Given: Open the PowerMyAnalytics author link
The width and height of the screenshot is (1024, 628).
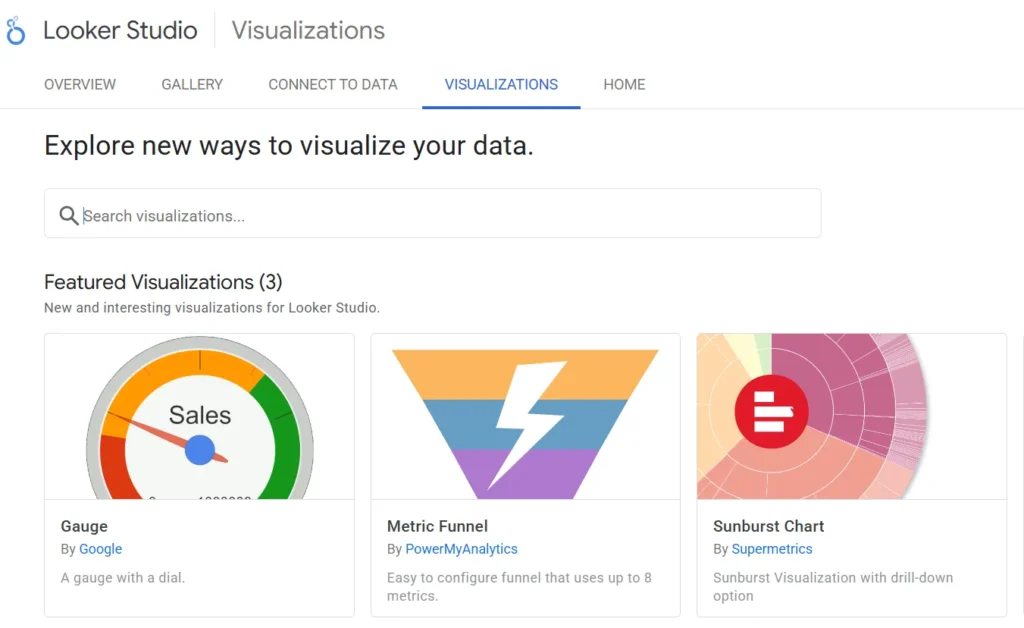Looking at the screenshot, I should [x=461, y=549].
